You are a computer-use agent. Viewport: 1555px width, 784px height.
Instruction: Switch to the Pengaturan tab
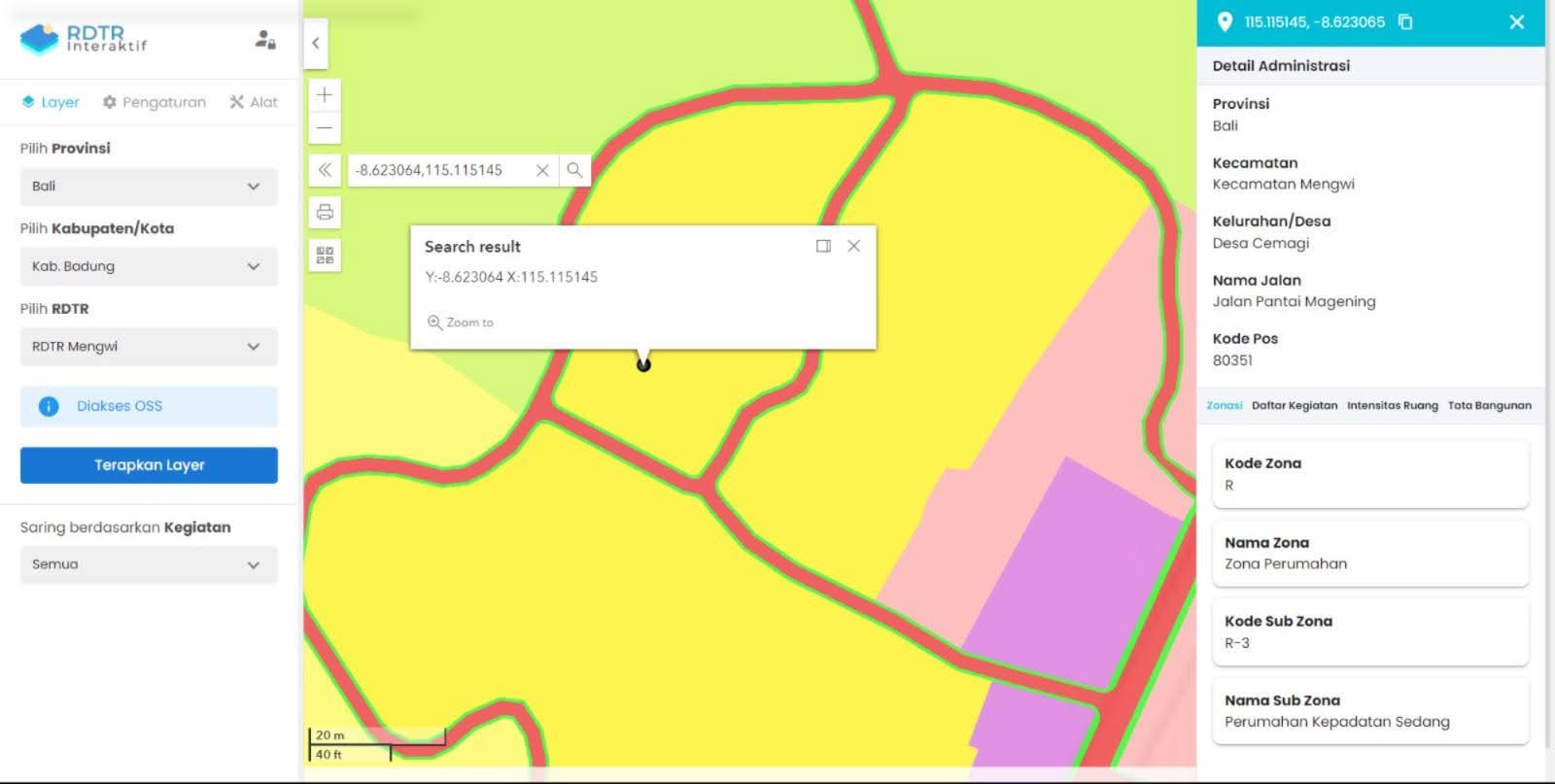click(x=155, y=102)
